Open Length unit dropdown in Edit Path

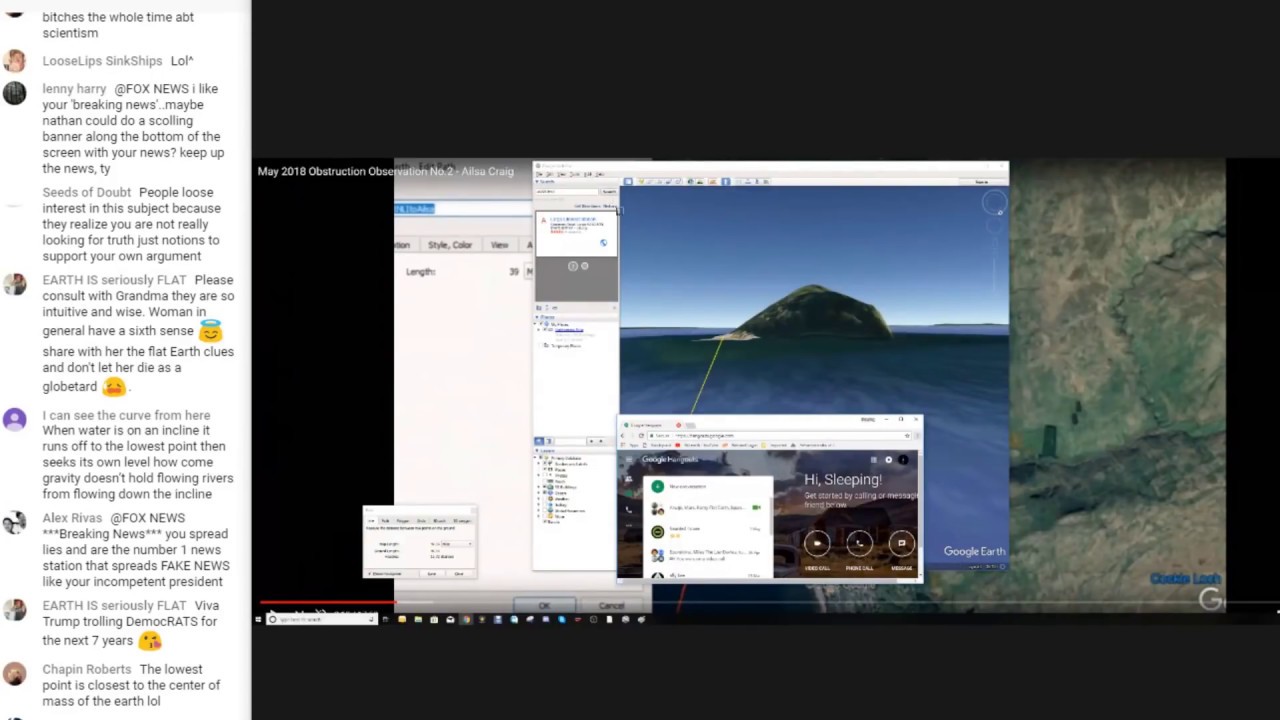529,272
